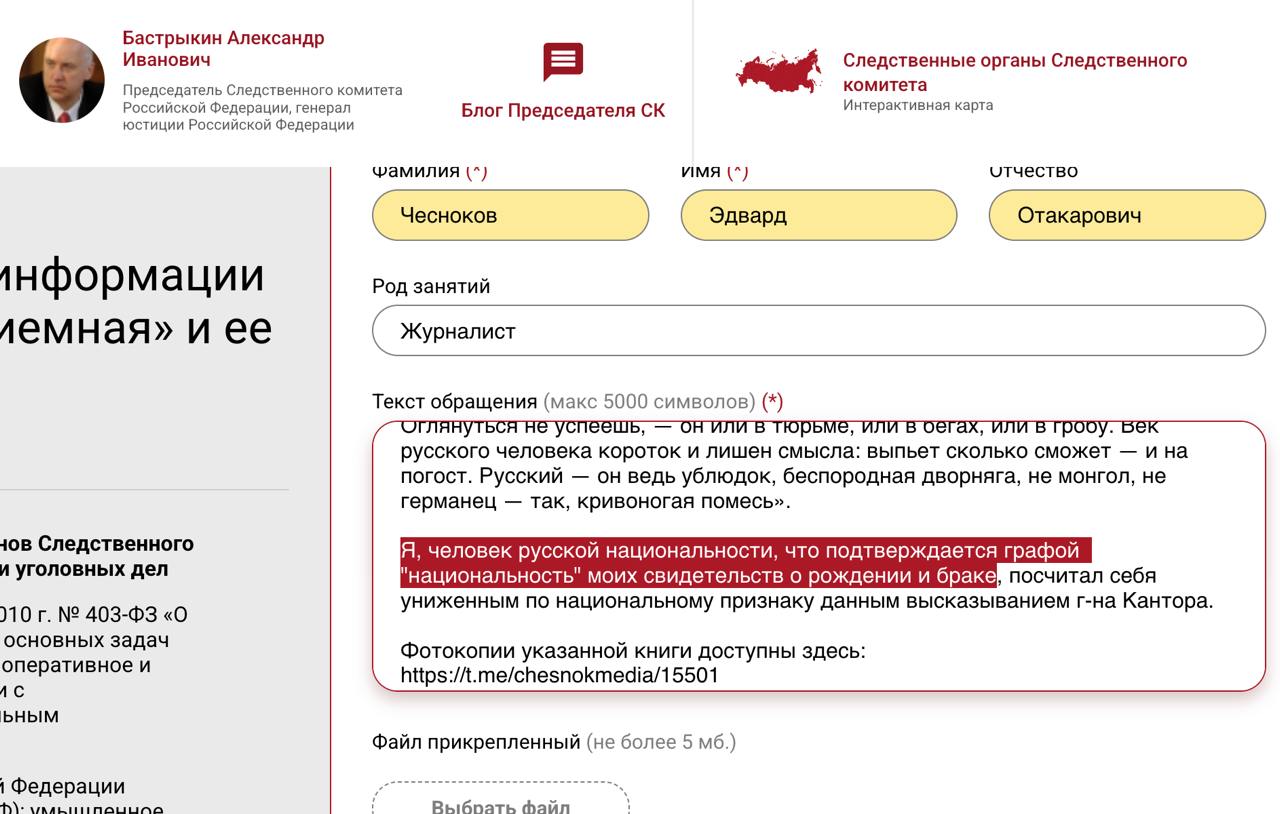Click the sidebar text mentioning № 403-ФЗ
Screen dimensions: 1280x814
click(x=93, y=615)
